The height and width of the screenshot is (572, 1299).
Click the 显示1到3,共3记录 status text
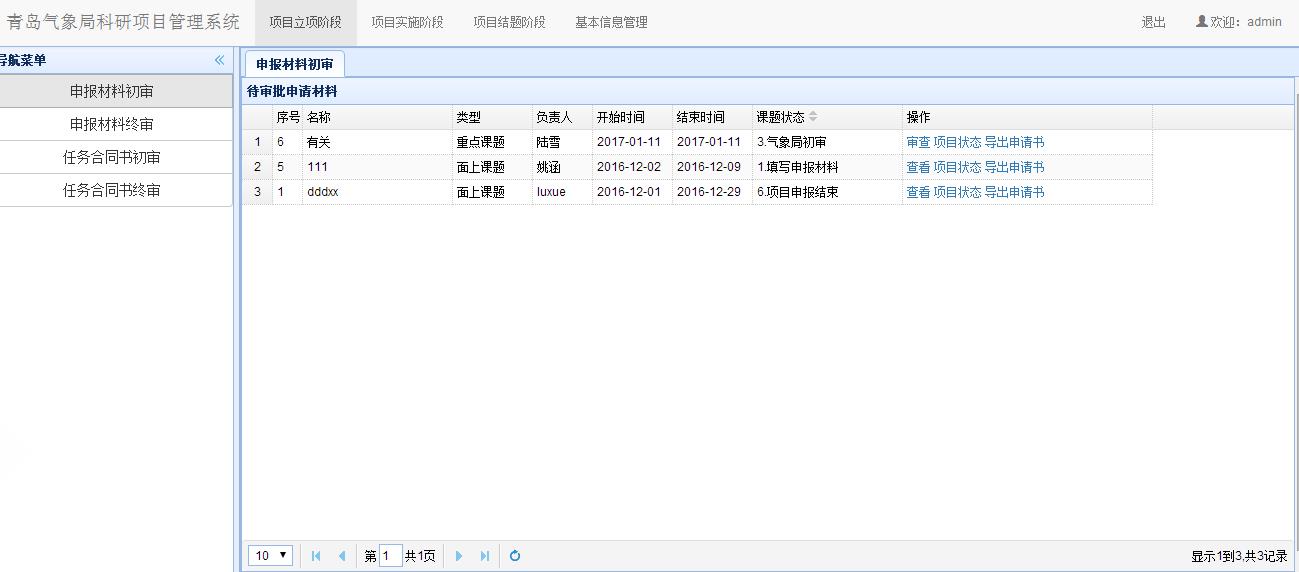tap(1239, 556)
